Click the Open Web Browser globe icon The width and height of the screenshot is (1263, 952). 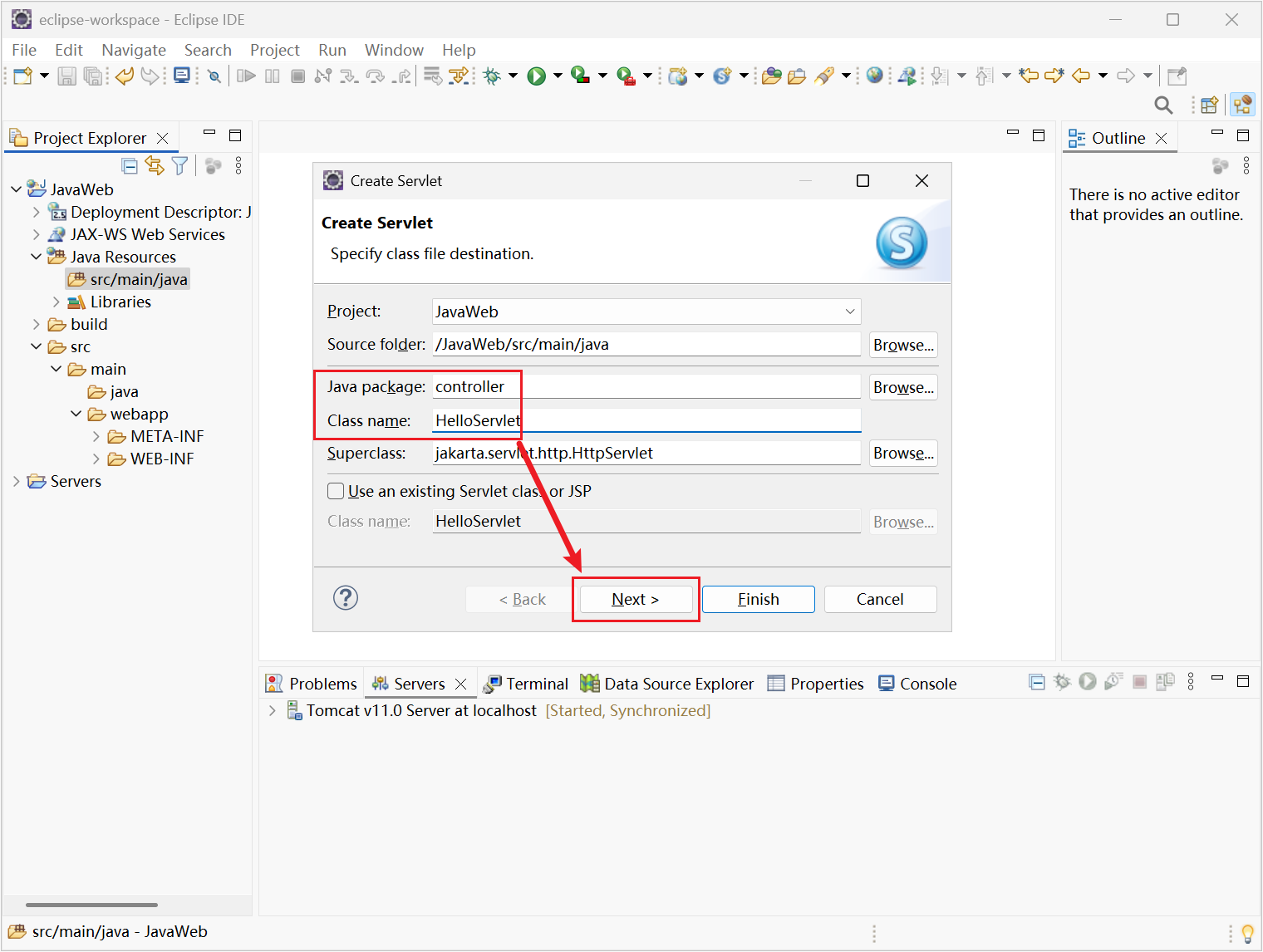(x=874, y=76)
